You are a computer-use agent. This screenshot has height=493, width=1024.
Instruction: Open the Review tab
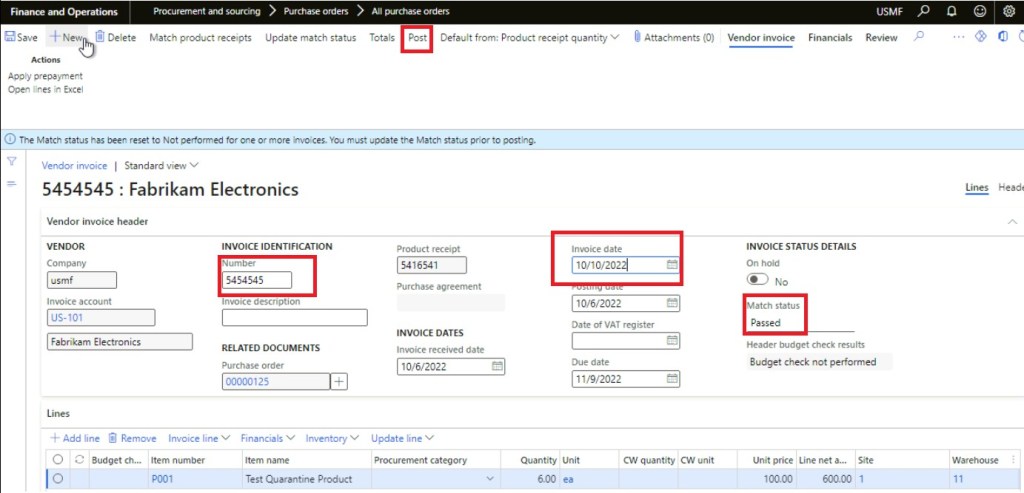[881, 37]
